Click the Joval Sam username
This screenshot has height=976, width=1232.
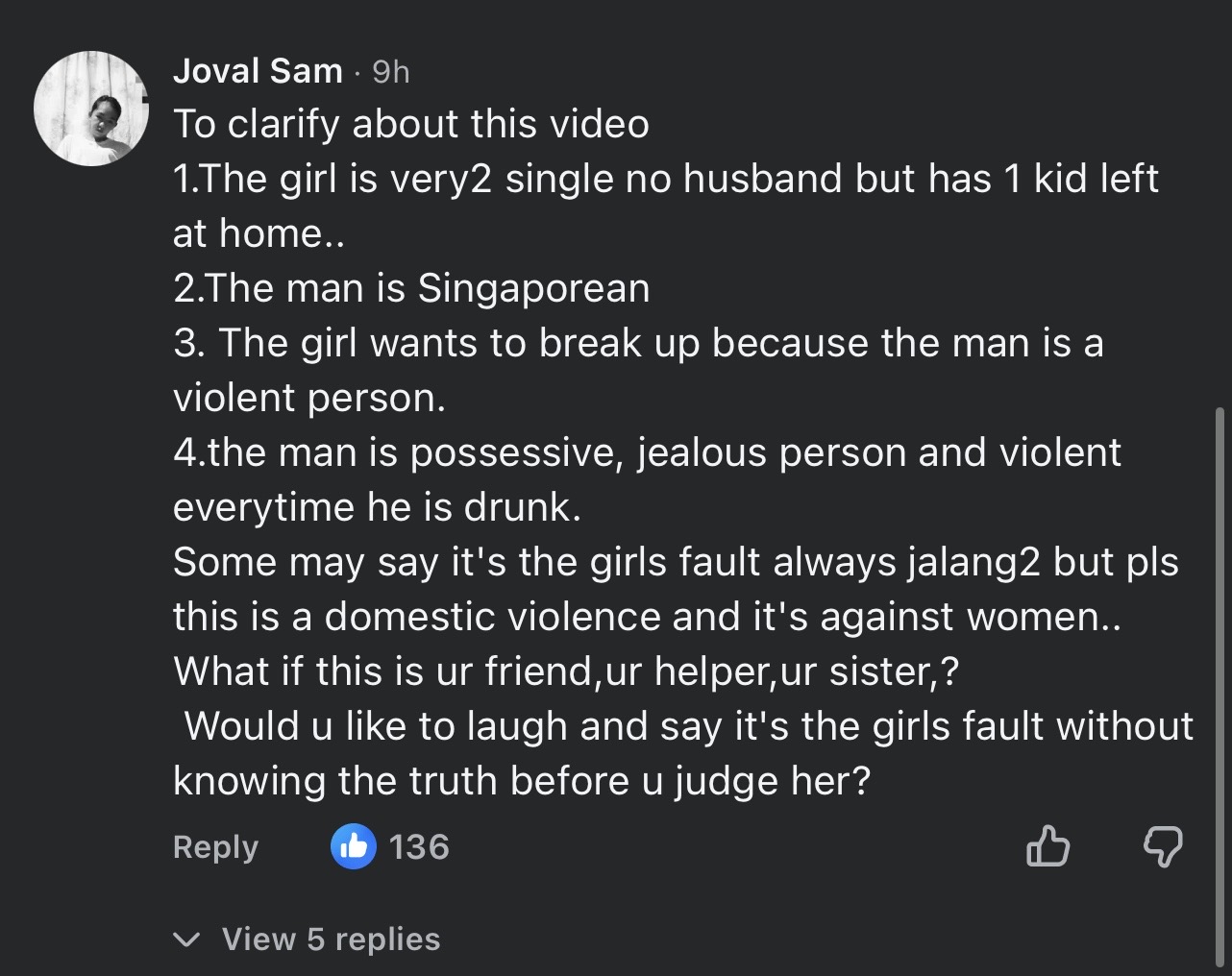point(258,71)
